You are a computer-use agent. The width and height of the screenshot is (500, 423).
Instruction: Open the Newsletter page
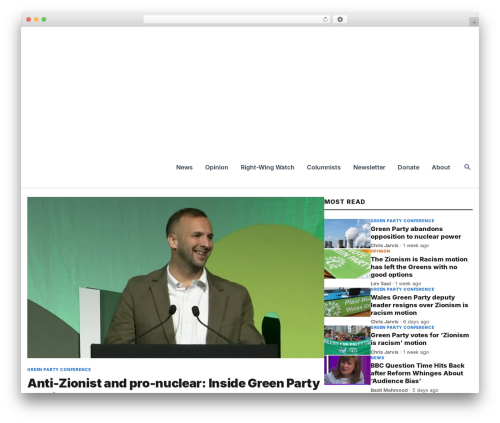click(x=369, y=167)
